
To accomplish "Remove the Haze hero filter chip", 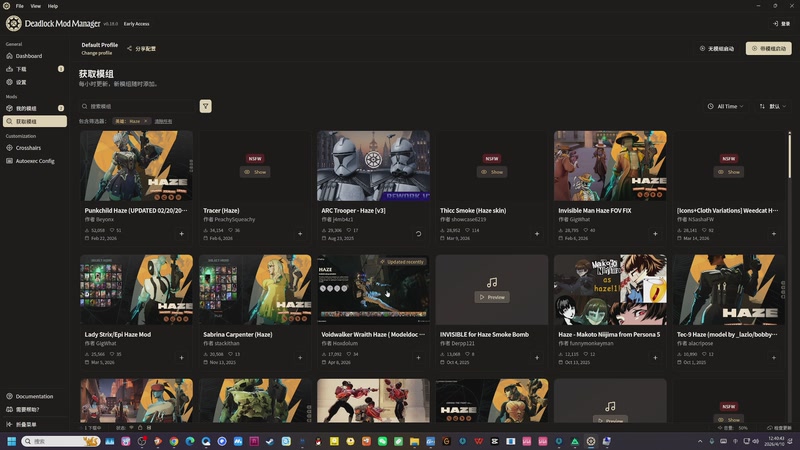I will [x=145, y=121].
